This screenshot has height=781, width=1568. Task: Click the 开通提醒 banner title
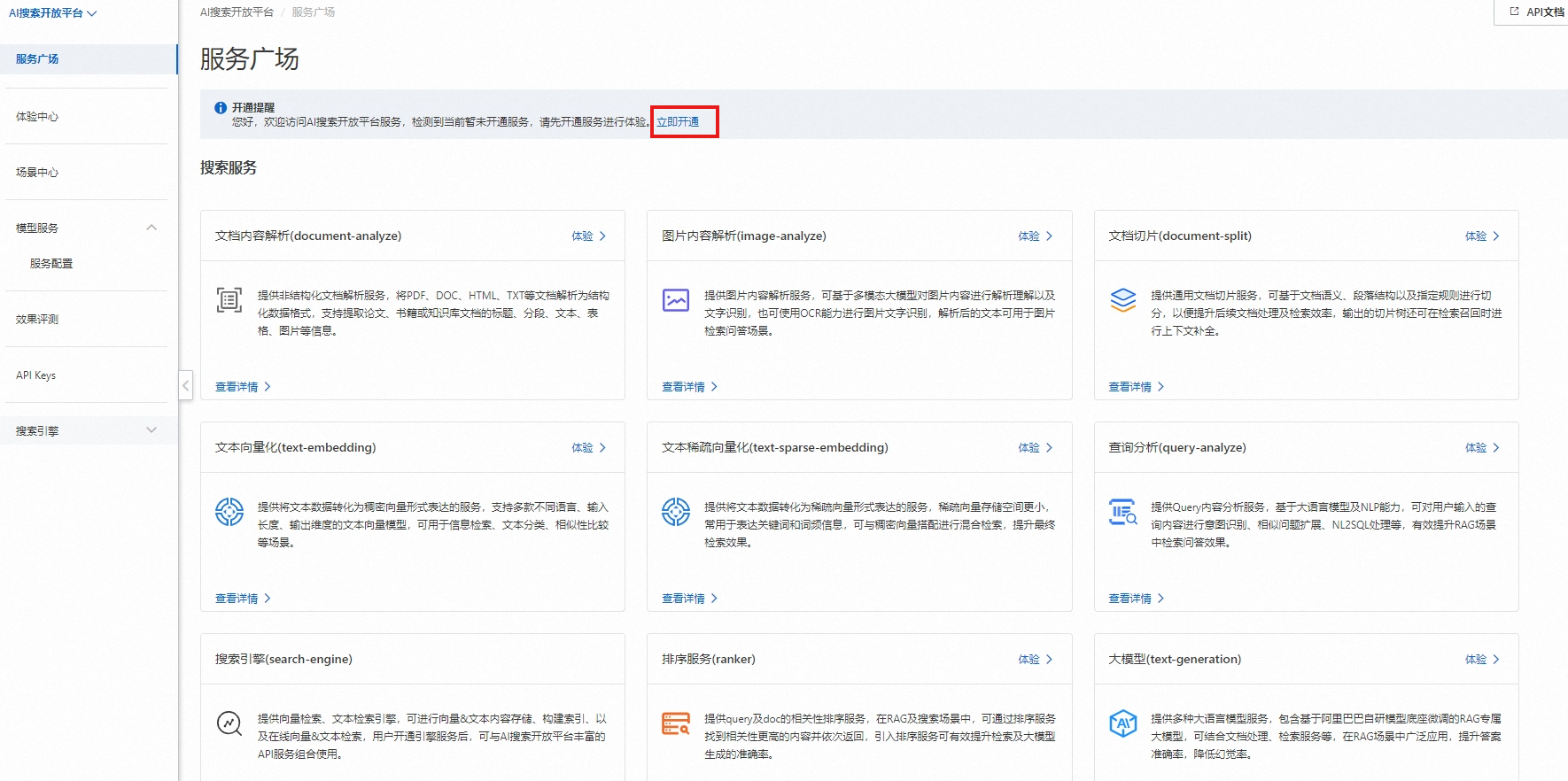tap(253, 108)
